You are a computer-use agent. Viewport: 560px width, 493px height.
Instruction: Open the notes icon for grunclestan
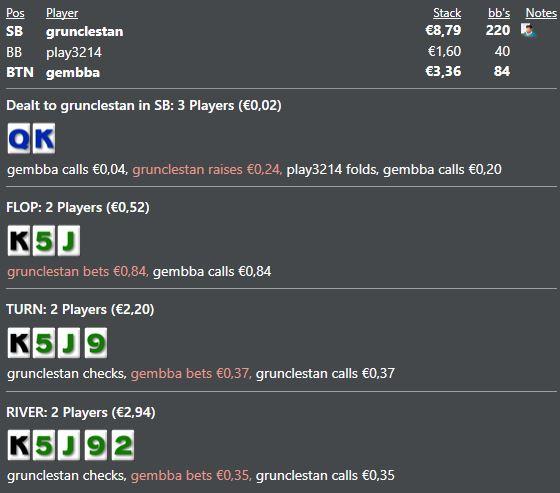[x=528, y=30]
